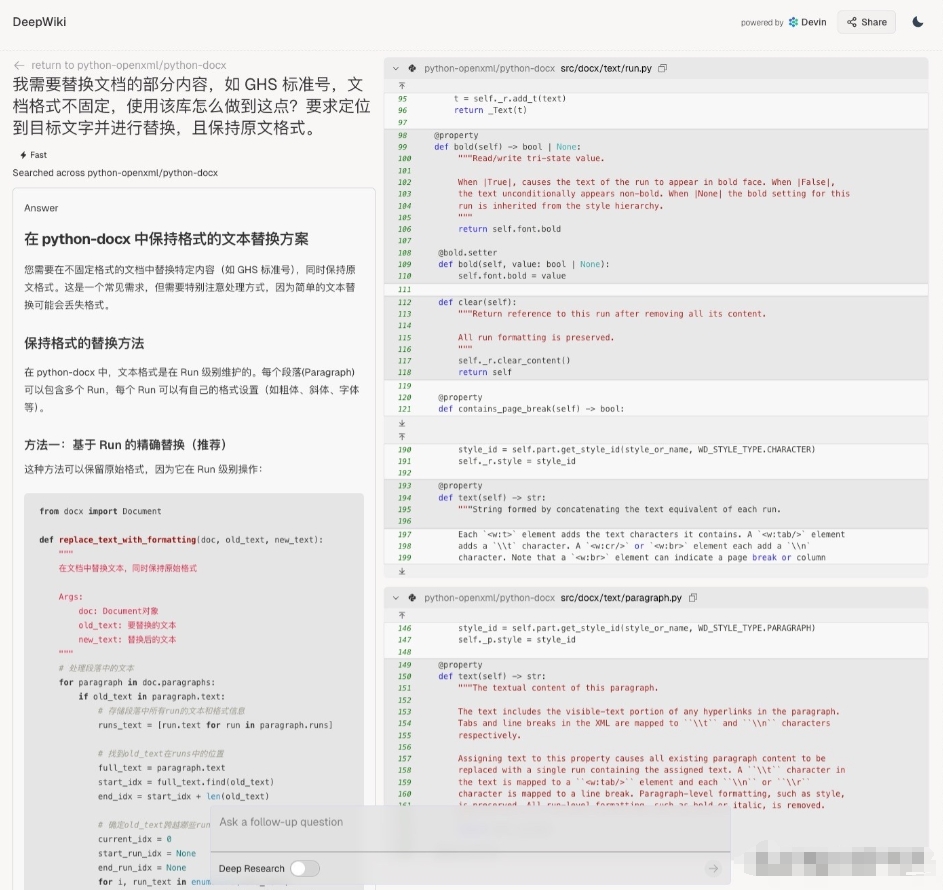Collapse the paragraph.py code panel chevron
943x890 pixels.
click(x=396, y=598)
